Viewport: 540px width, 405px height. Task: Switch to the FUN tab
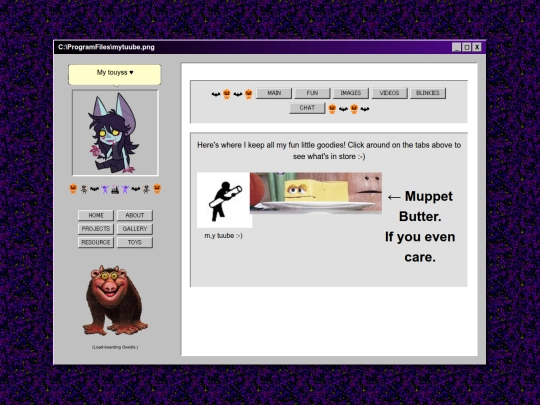[312, 93]
